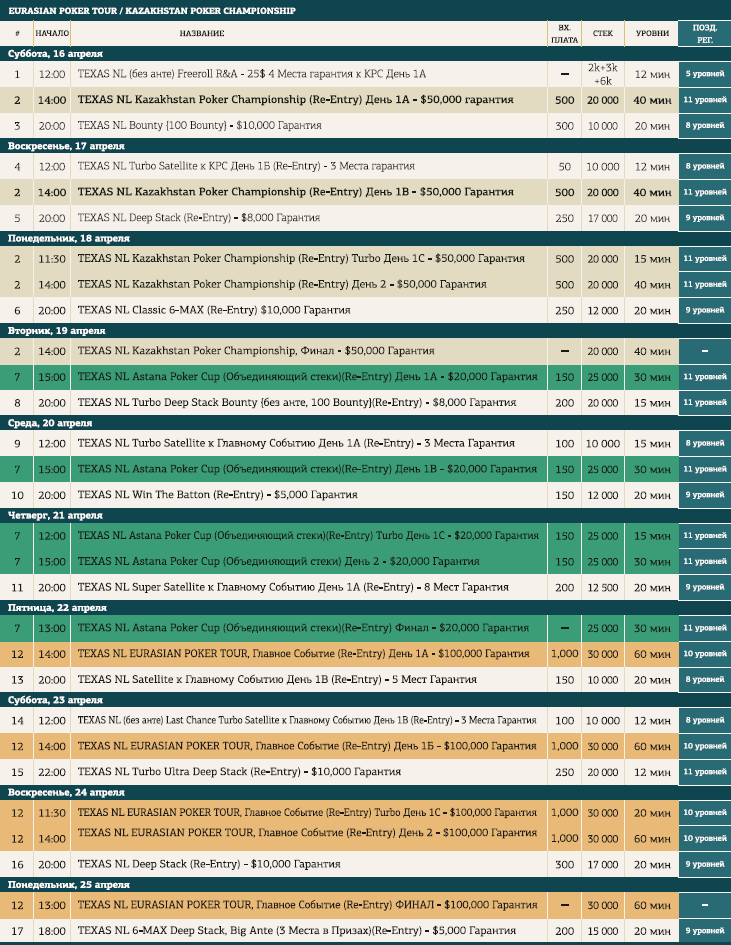This screenshot has height=945, width=731.
Task: Click the ВХ. ПЛАТА column header
Action: click(x=564, y=33)
